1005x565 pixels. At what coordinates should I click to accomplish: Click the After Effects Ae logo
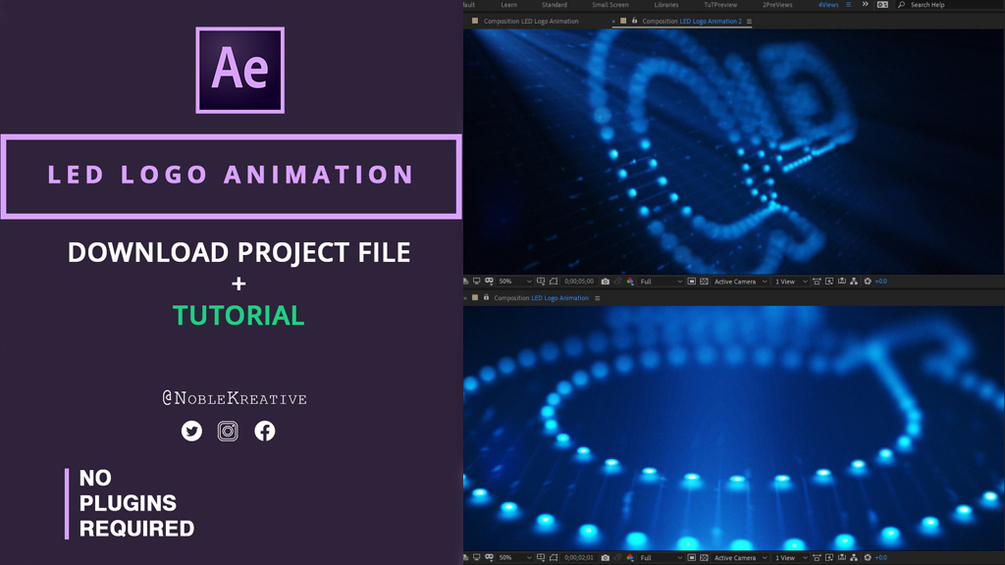[x=240, y=70]
